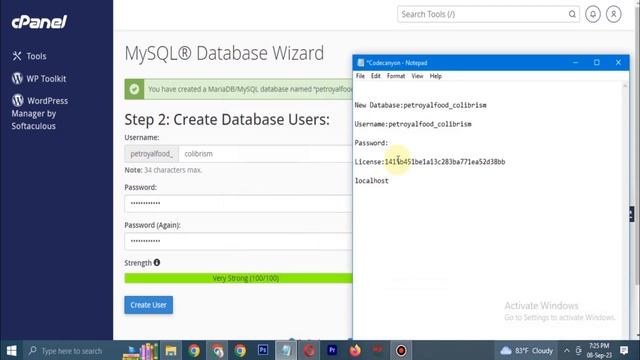The image size is (640, 360).
Task: Click the search magnifier in Search Tools
Action: pyautogui.click(x=572, y=14)
